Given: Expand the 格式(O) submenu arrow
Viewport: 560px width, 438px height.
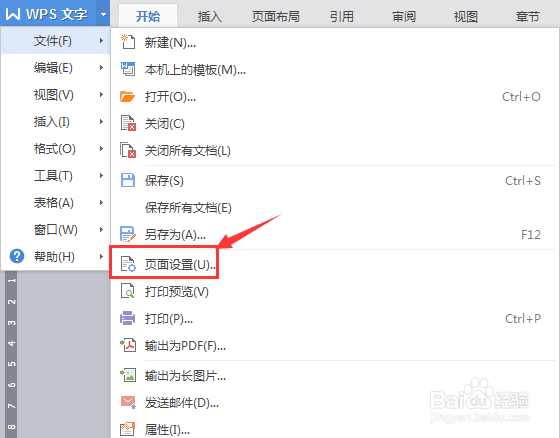Looking at the screenshot, I should 101,148.
